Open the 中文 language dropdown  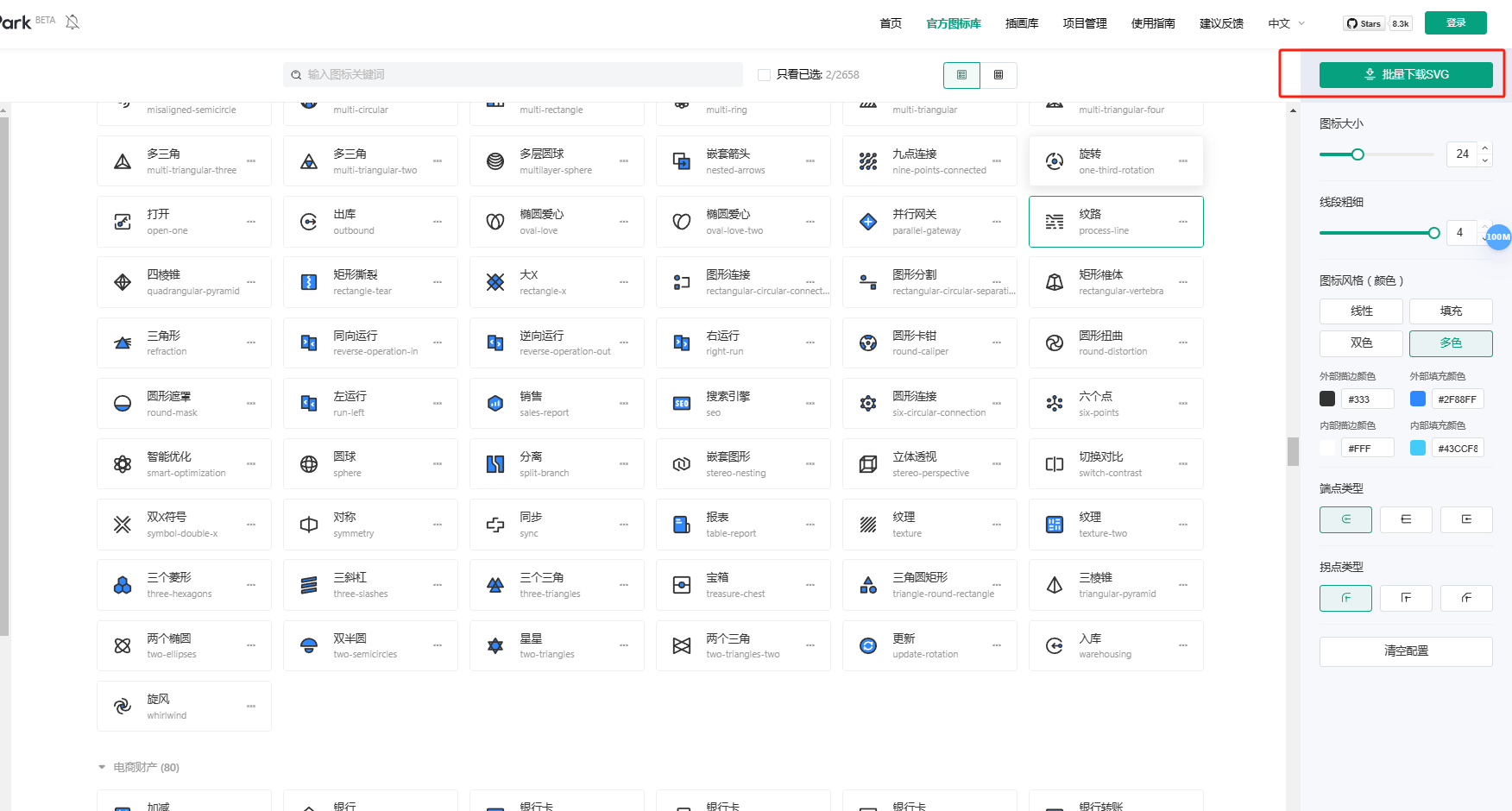1286,23
